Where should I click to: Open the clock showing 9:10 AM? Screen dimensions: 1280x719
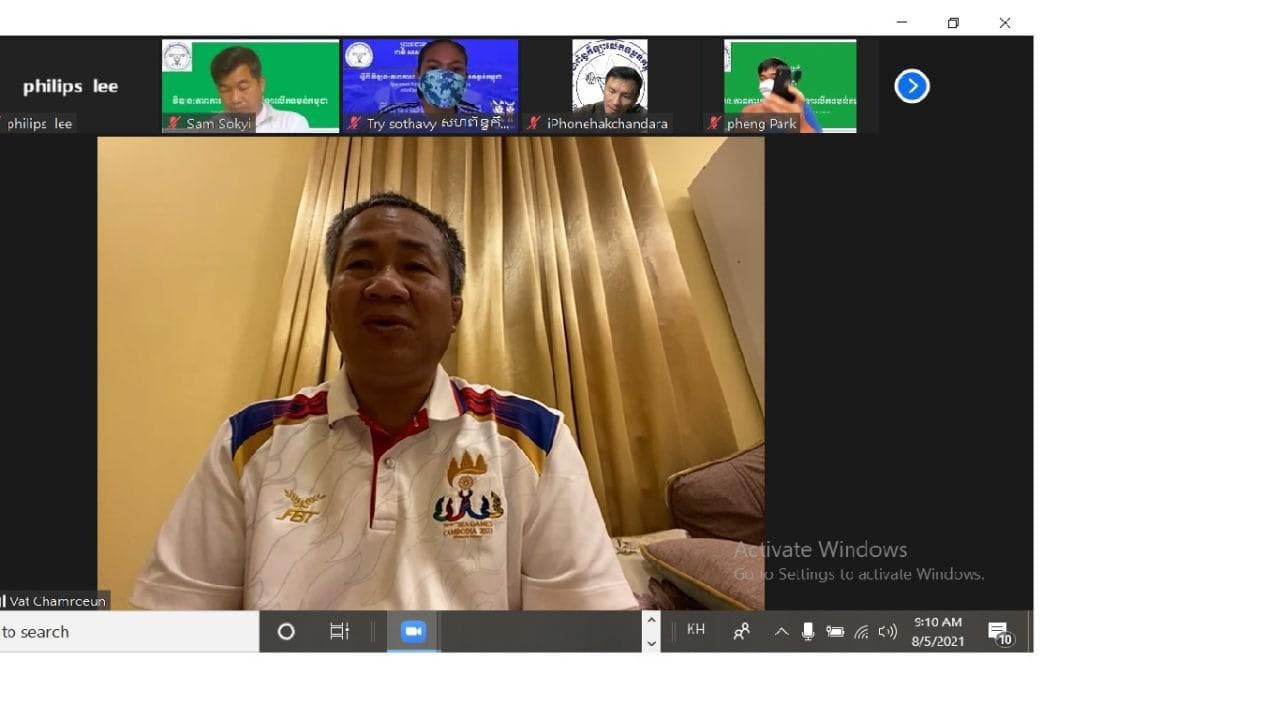click(937, 631)
